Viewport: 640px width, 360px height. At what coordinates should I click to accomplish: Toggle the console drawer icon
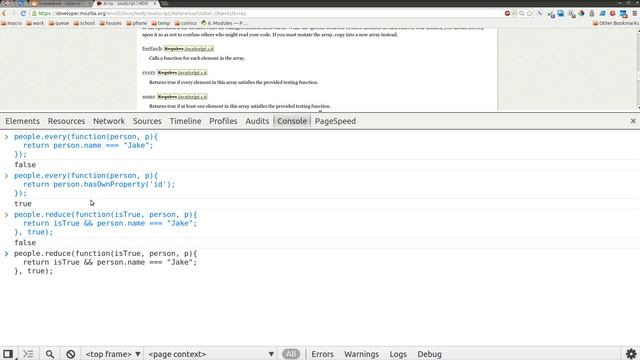[x=28, y=354]
